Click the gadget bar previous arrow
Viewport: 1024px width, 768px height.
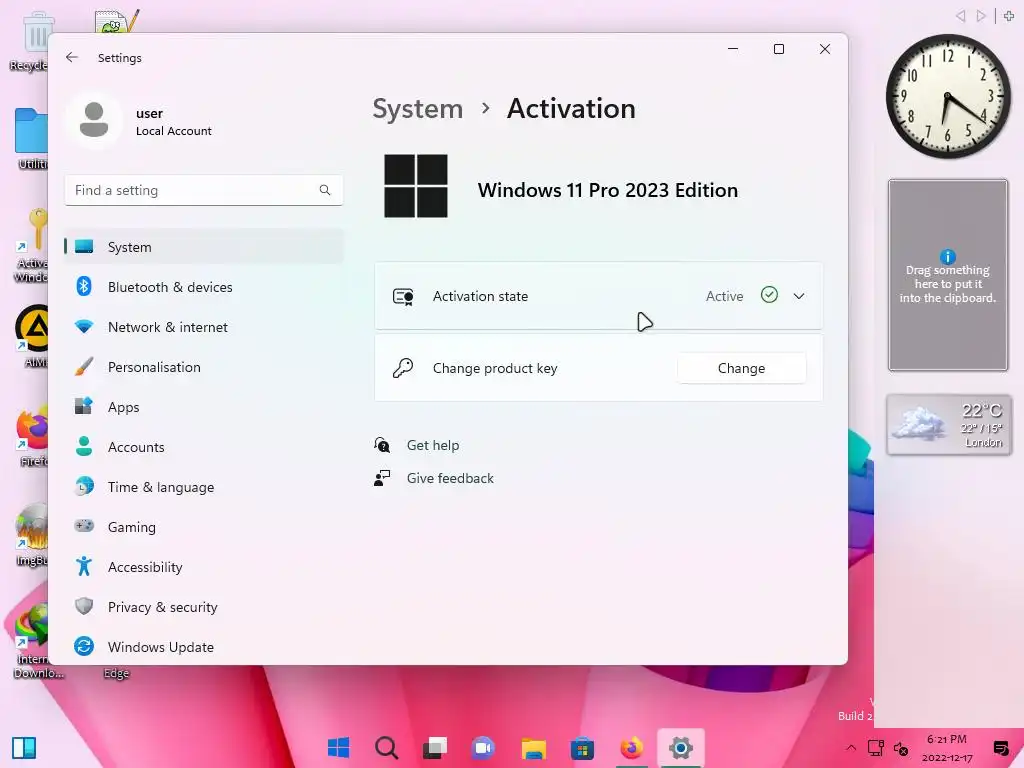pos(961,16)
